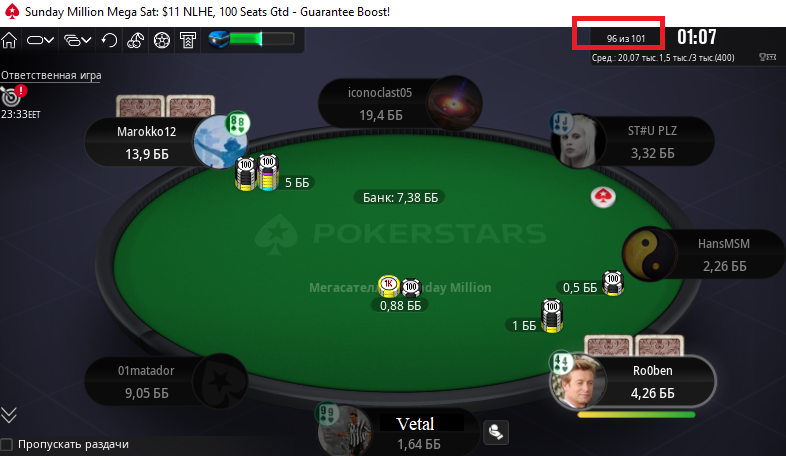This screenshot has height=456, width=786.
Task: Click the Банк: 7,38 ББ pot label
Action: click(400, 197)
